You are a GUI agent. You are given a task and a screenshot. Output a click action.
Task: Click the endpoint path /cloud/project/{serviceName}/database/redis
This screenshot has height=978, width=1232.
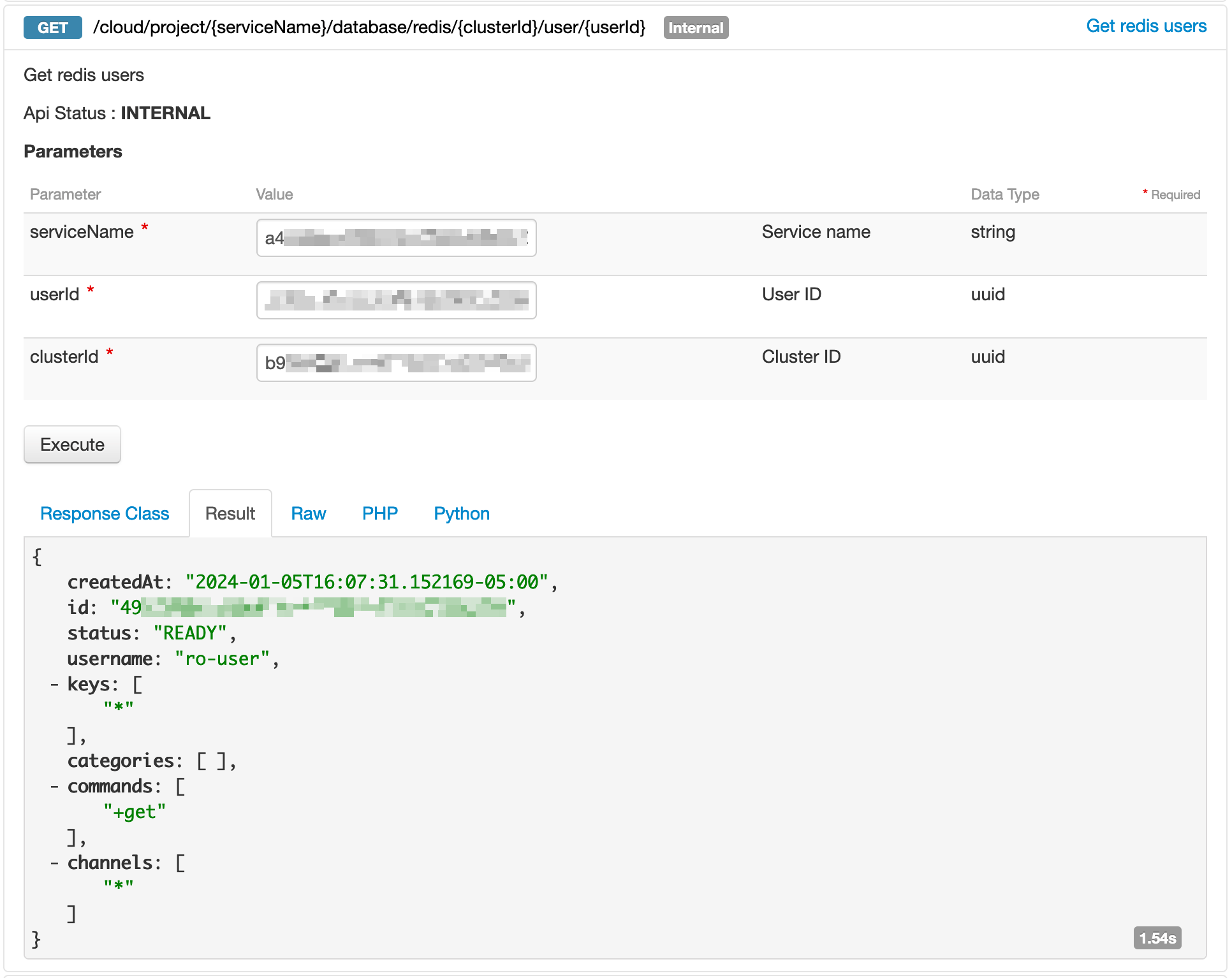[x=369, y=27]
